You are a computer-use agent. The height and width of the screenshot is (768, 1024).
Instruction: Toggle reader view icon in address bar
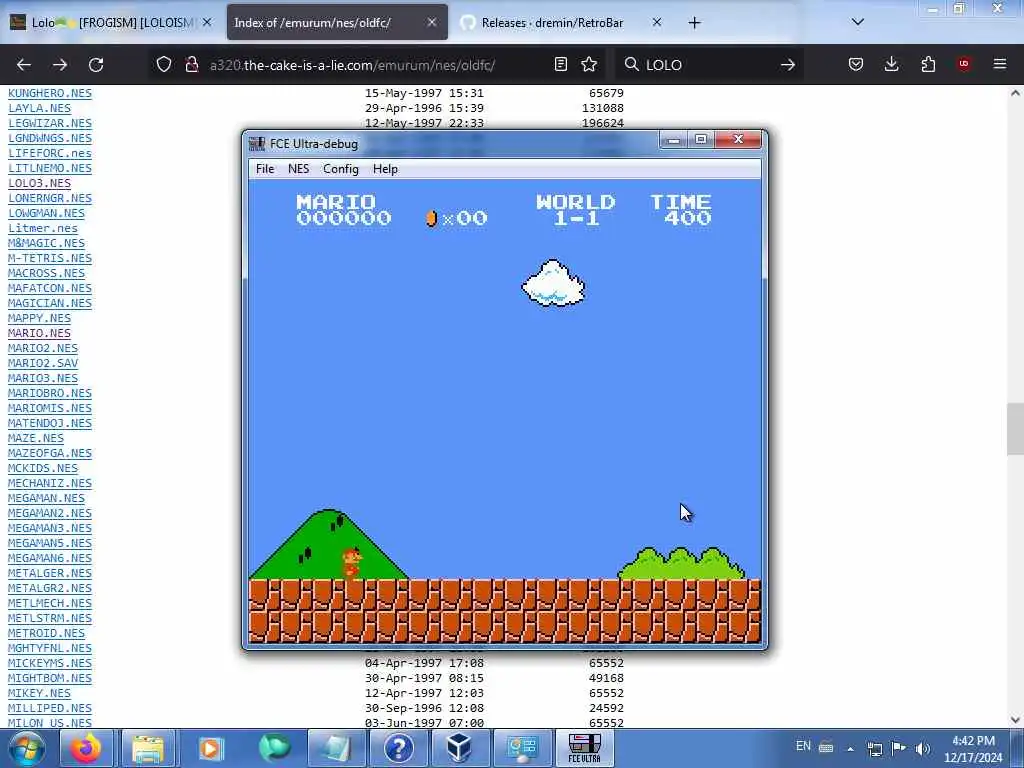click(x=560, y=64)
